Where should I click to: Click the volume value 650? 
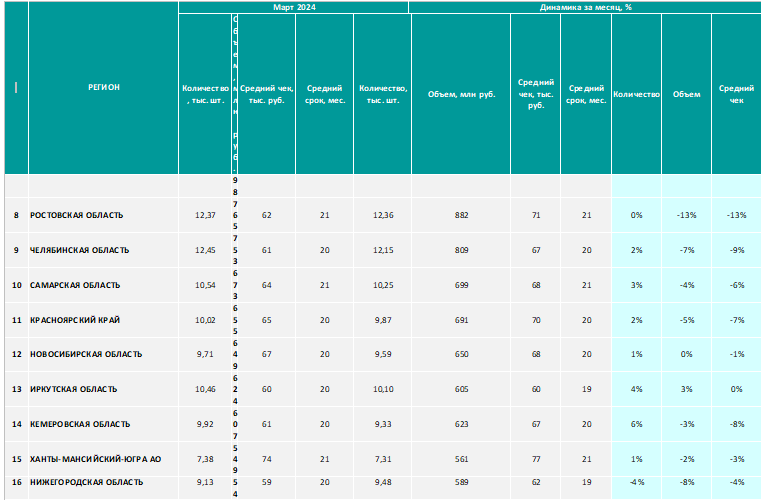click(x=461, y=354)
